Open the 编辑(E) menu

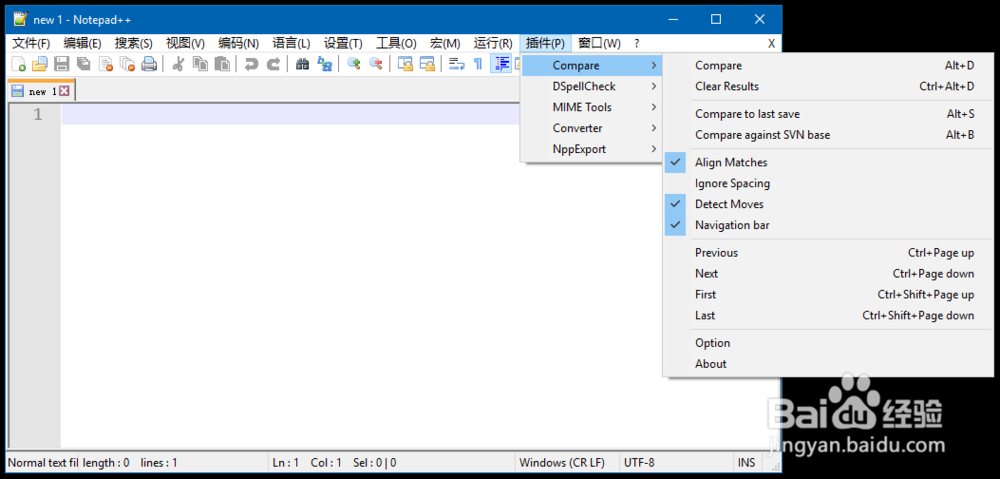pos(82,43)
